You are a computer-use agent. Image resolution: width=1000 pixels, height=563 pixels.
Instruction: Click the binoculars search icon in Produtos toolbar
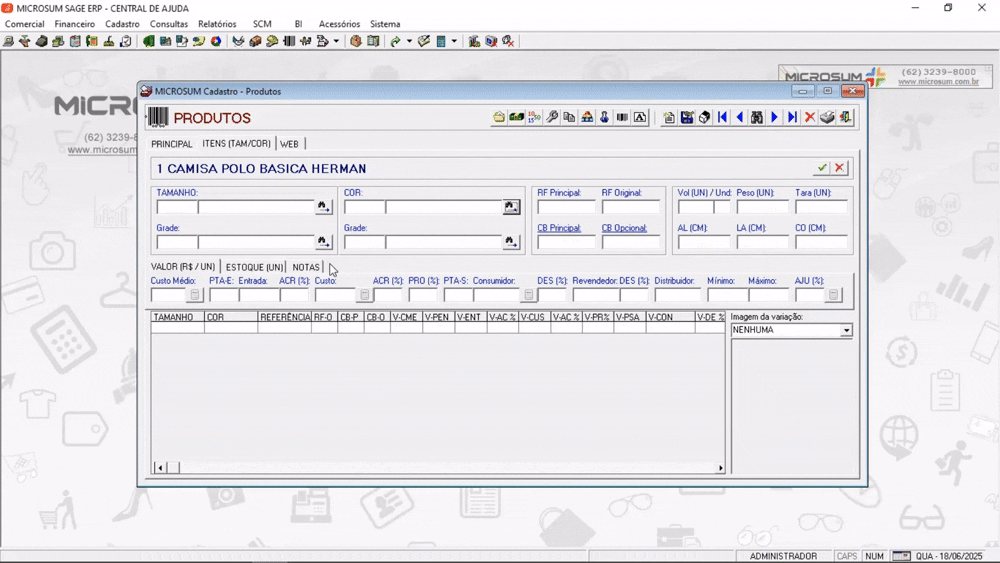click(x=757, y=117)
